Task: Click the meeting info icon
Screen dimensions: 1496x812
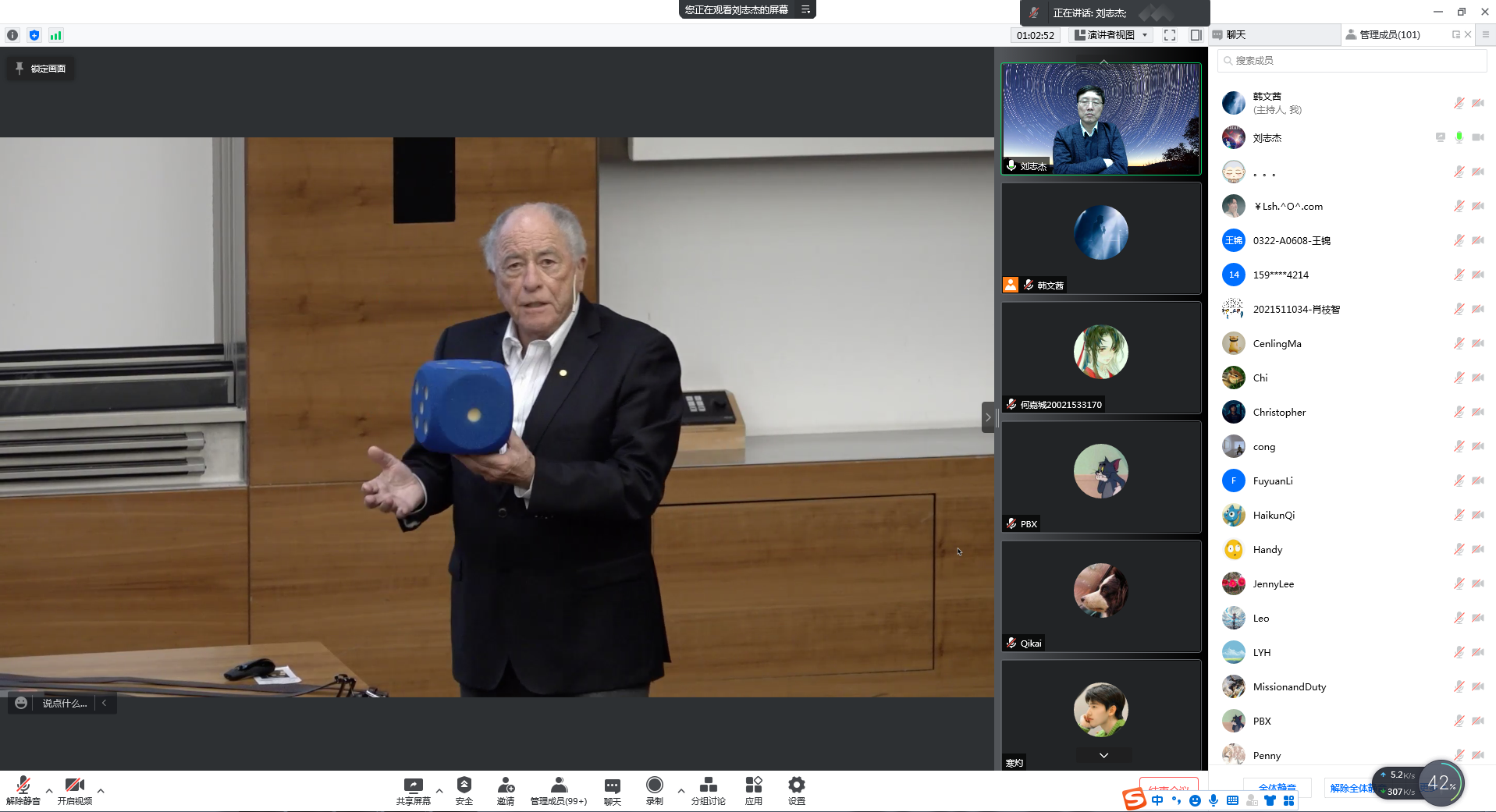Action: pyautogui.click(x=12, y=35)
